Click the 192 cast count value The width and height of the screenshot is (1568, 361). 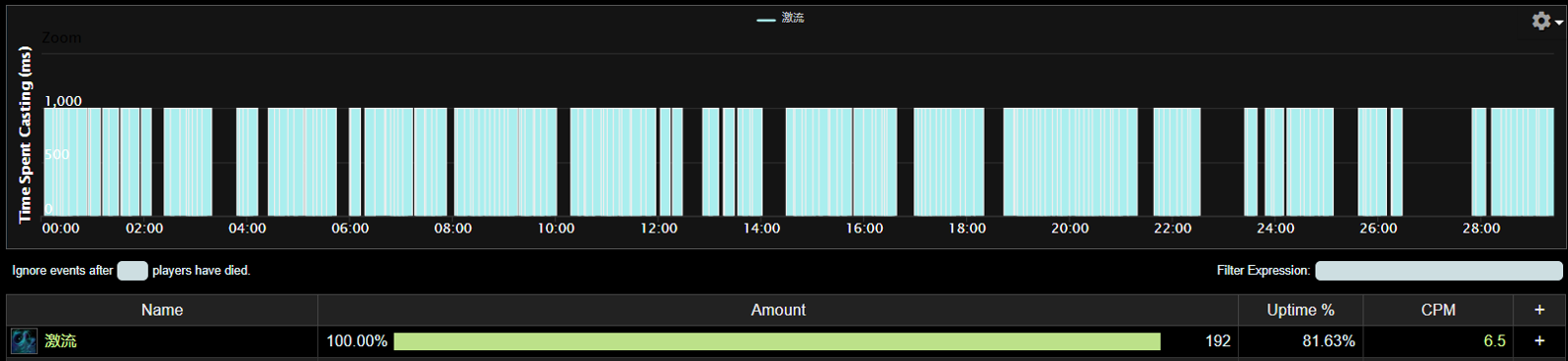[1218, 341]
